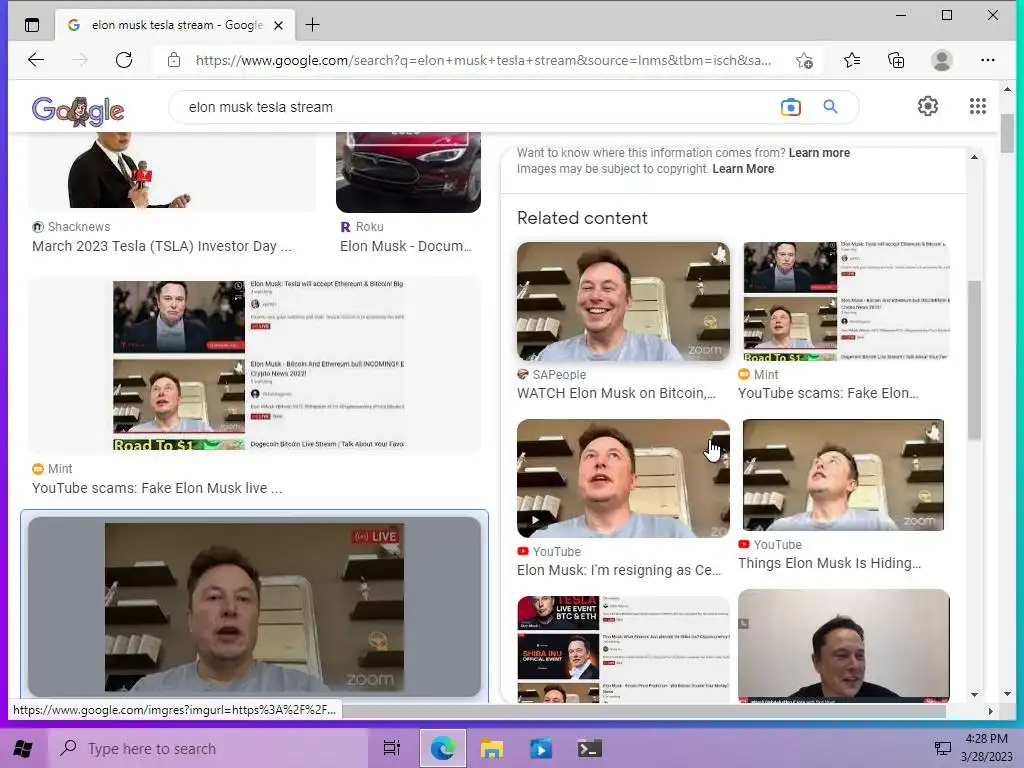Open the Mint related content thumbnail

[x=844, y=301]
